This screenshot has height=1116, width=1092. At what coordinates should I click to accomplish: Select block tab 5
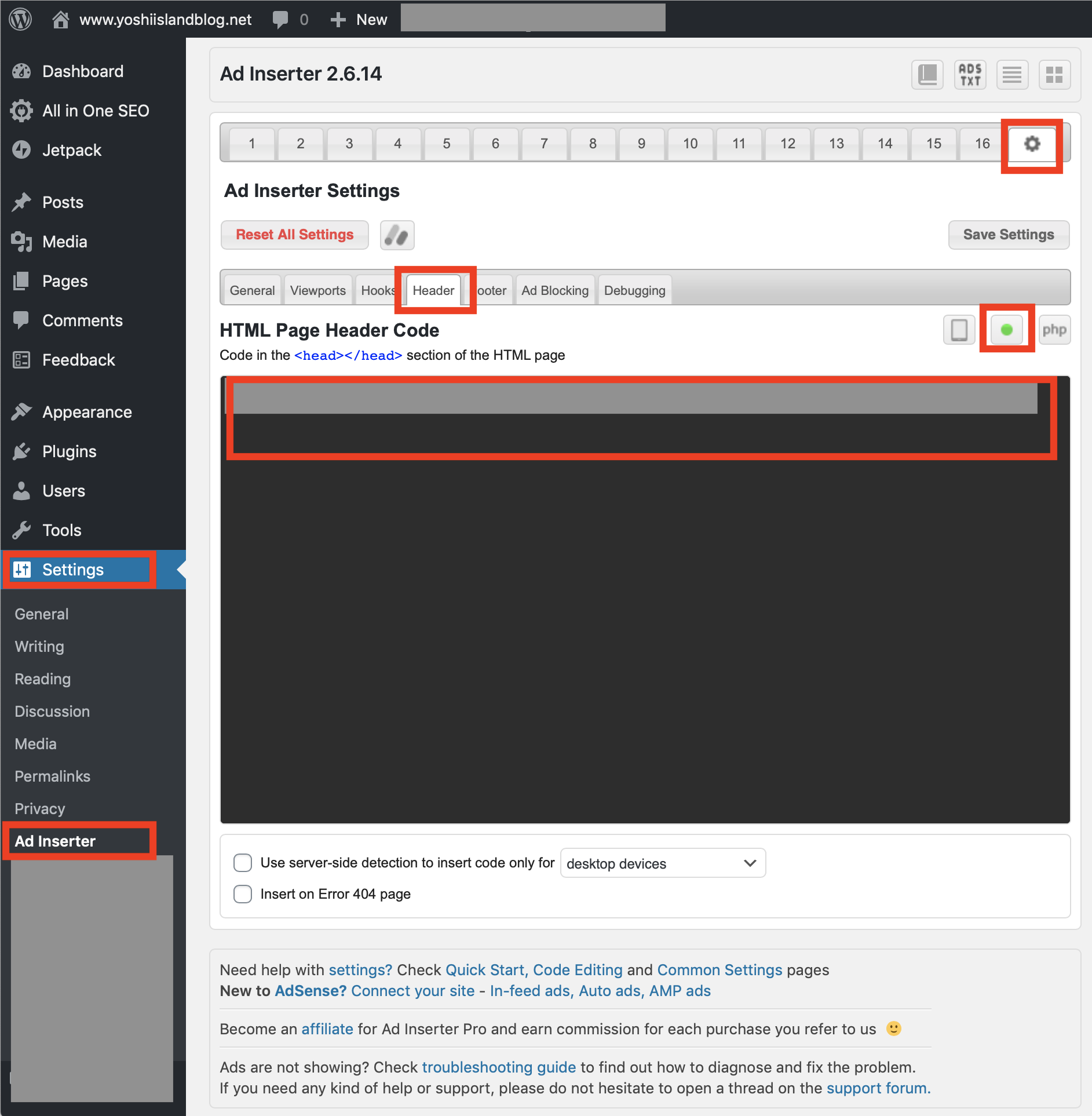point(447,144)
